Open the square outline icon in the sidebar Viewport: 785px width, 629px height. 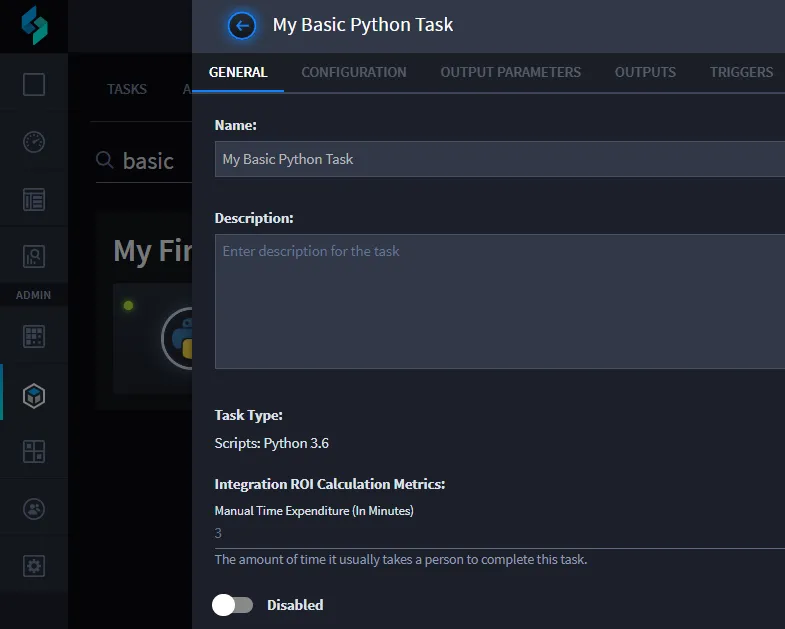click(34, 84)
